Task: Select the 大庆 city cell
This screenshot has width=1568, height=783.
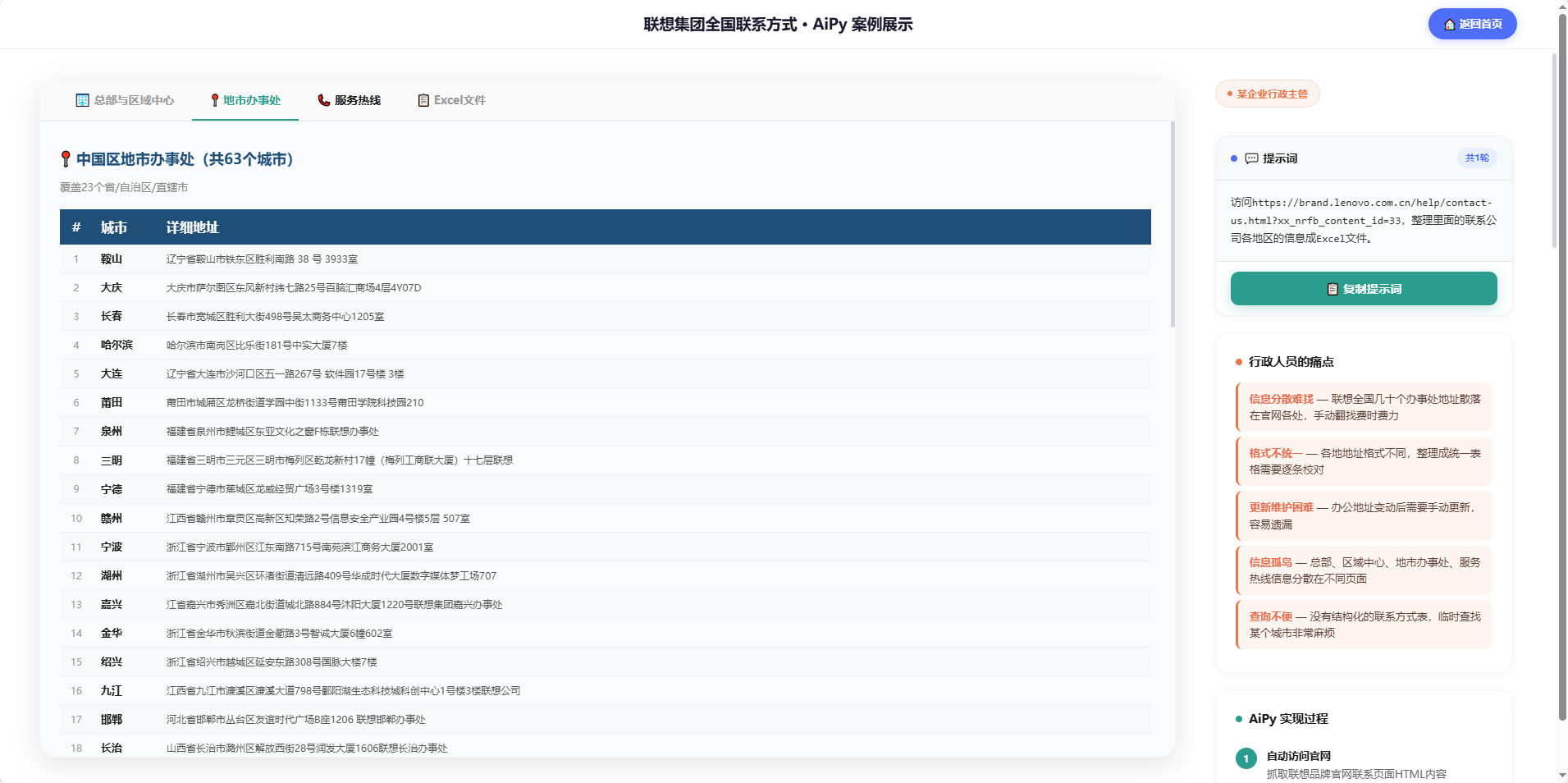Action: coord(112,287)
